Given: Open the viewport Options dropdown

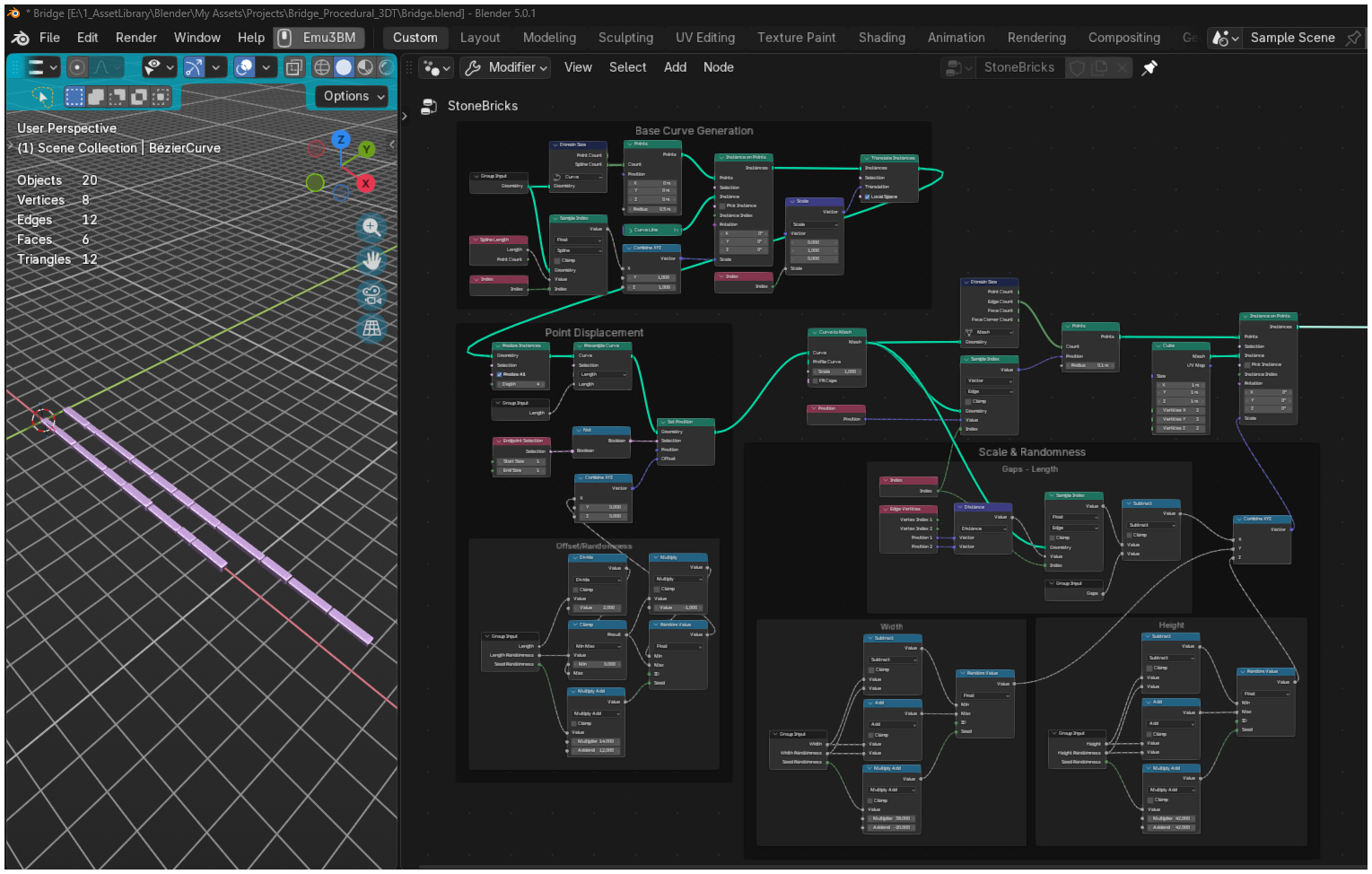Looking at the screenshot, I should (x=354, y=96).
